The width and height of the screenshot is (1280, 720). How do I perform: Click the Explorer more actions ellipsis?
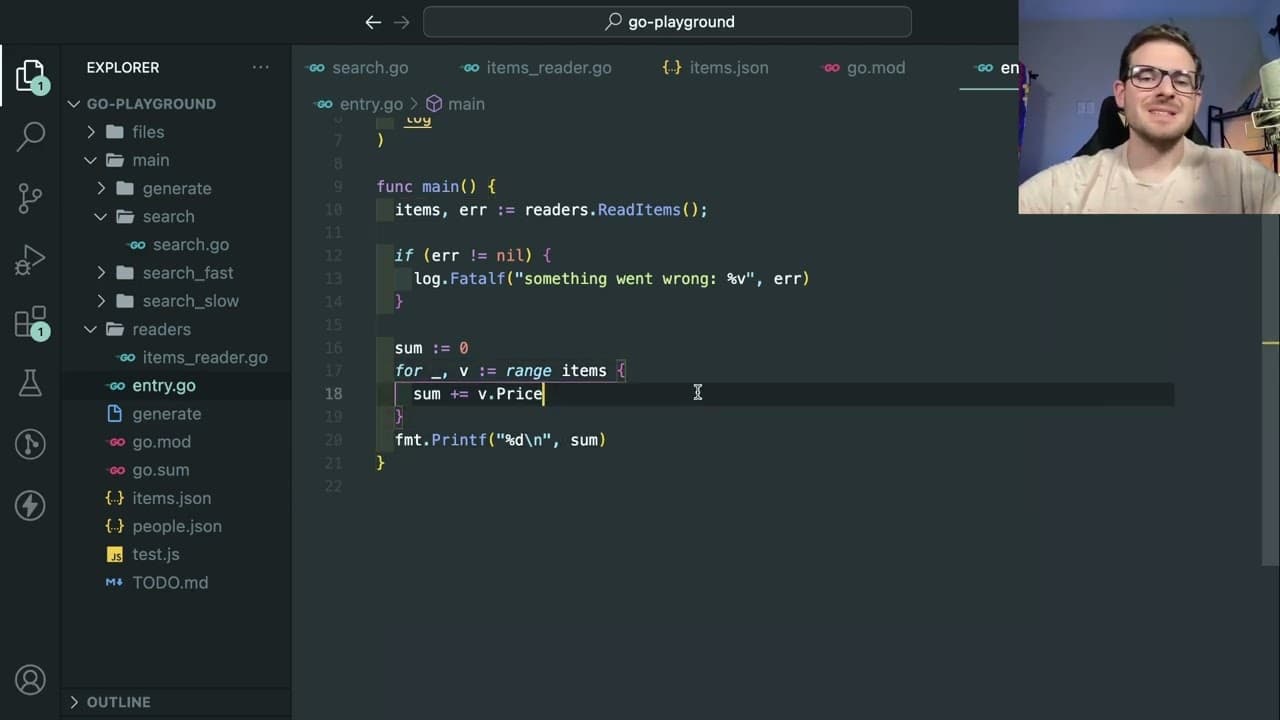click(260, 67)
